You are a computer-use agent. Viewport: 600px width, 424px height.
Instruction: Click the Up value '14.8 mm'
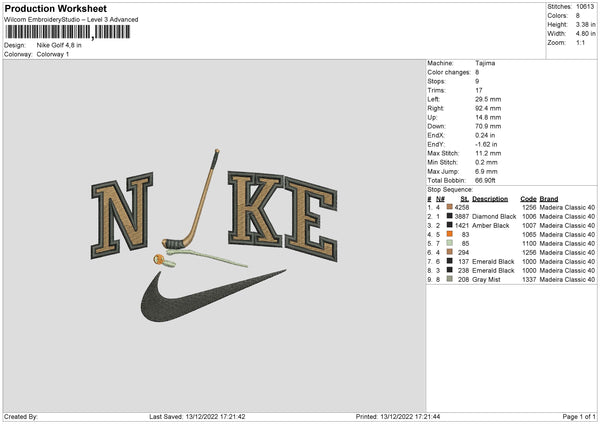tap(488, 117)
